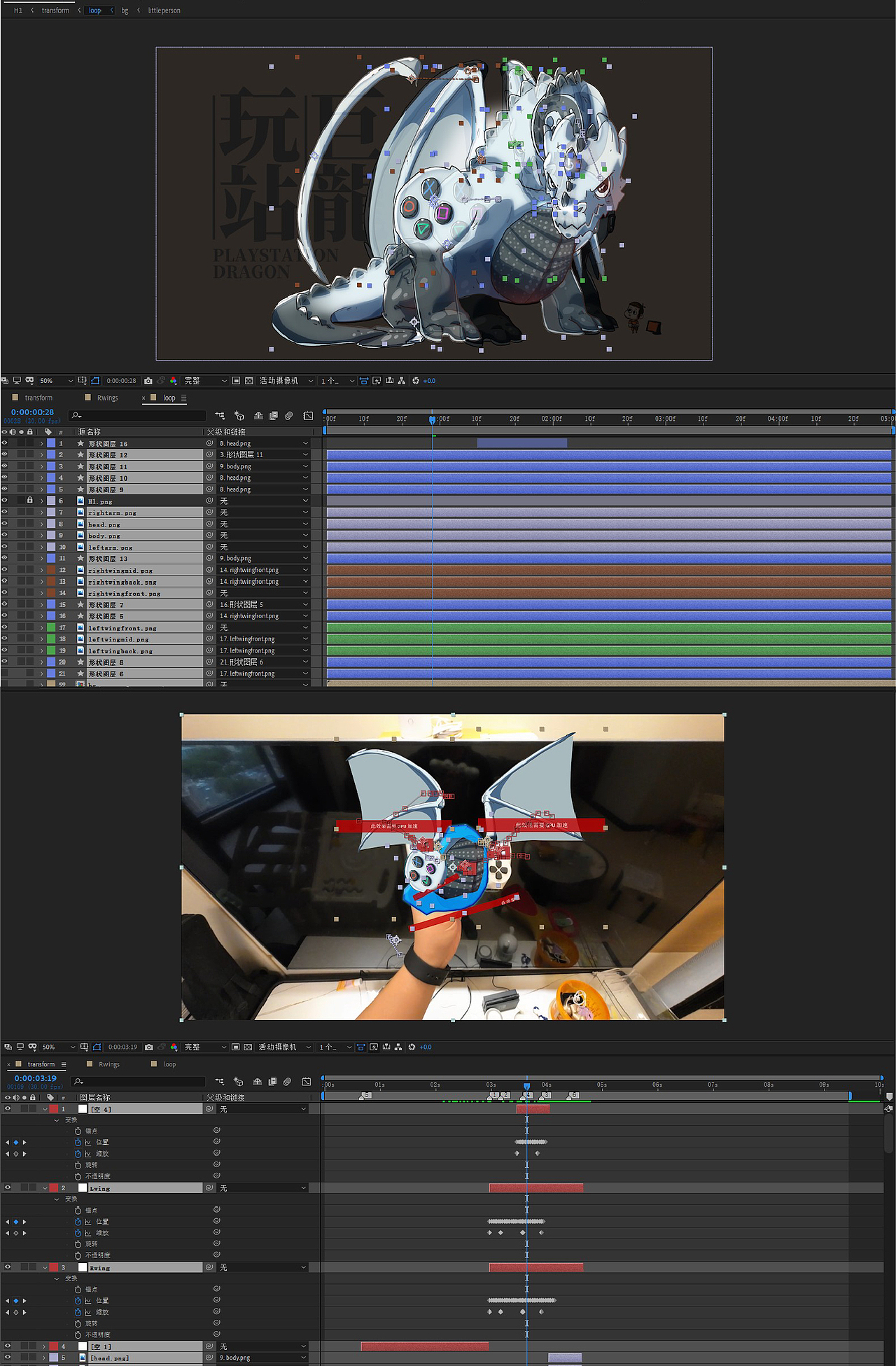
Task: Click timecode button 0:00:00:28 in upper viewer
Action: pos(121,381)
